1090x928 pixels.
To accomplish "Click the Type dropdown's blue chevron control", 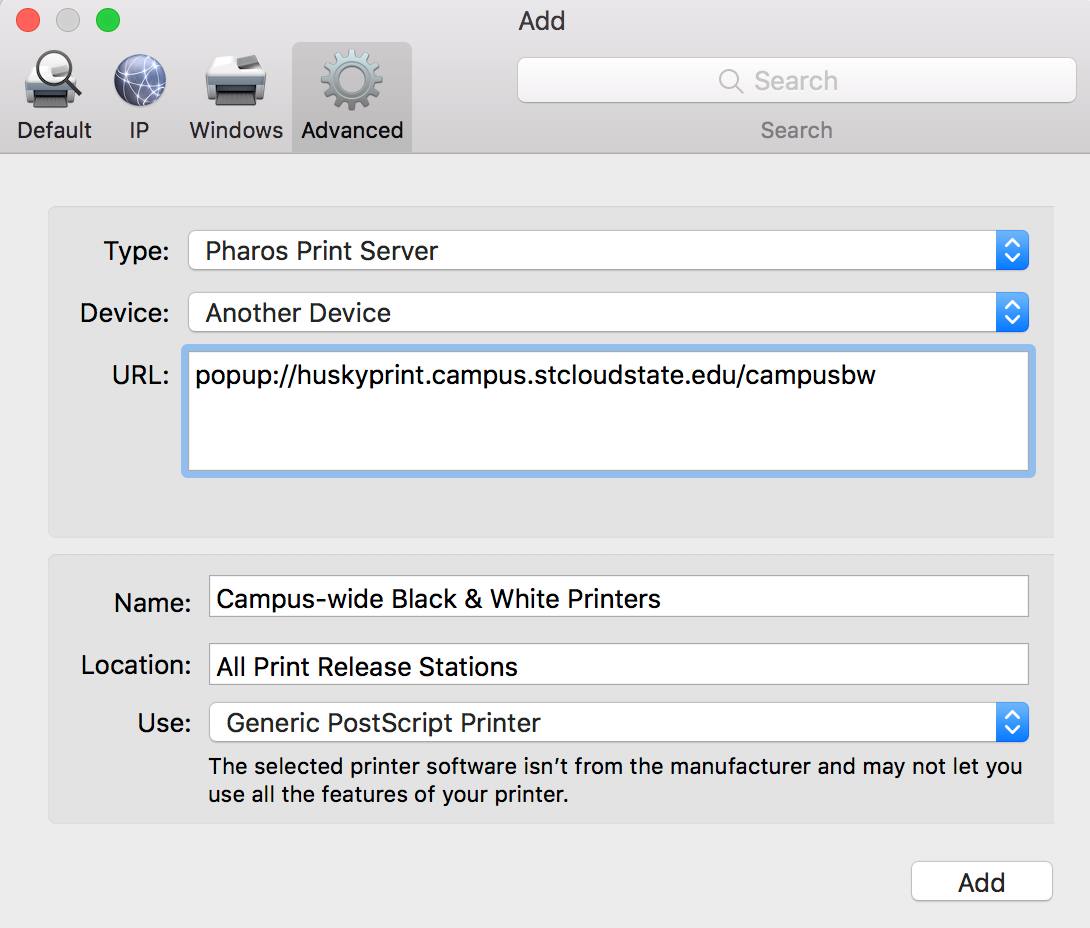I will [1012, 251].
